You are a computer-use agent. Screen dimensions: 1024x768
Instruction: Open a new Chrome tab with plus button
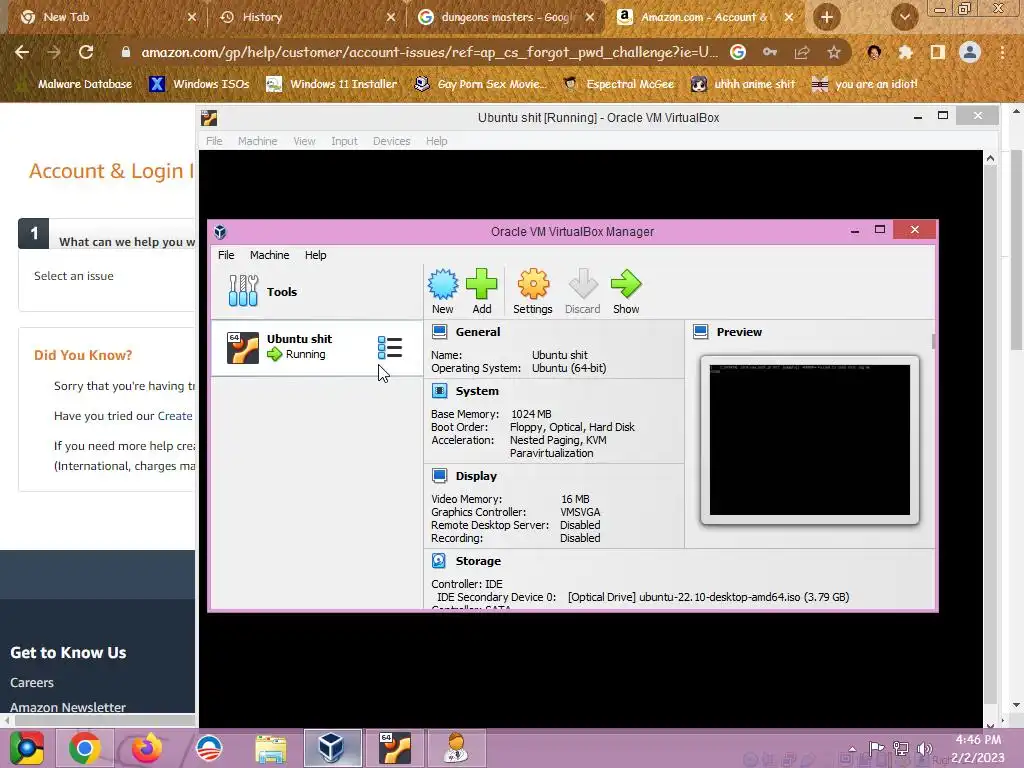(x=826, y=17)
